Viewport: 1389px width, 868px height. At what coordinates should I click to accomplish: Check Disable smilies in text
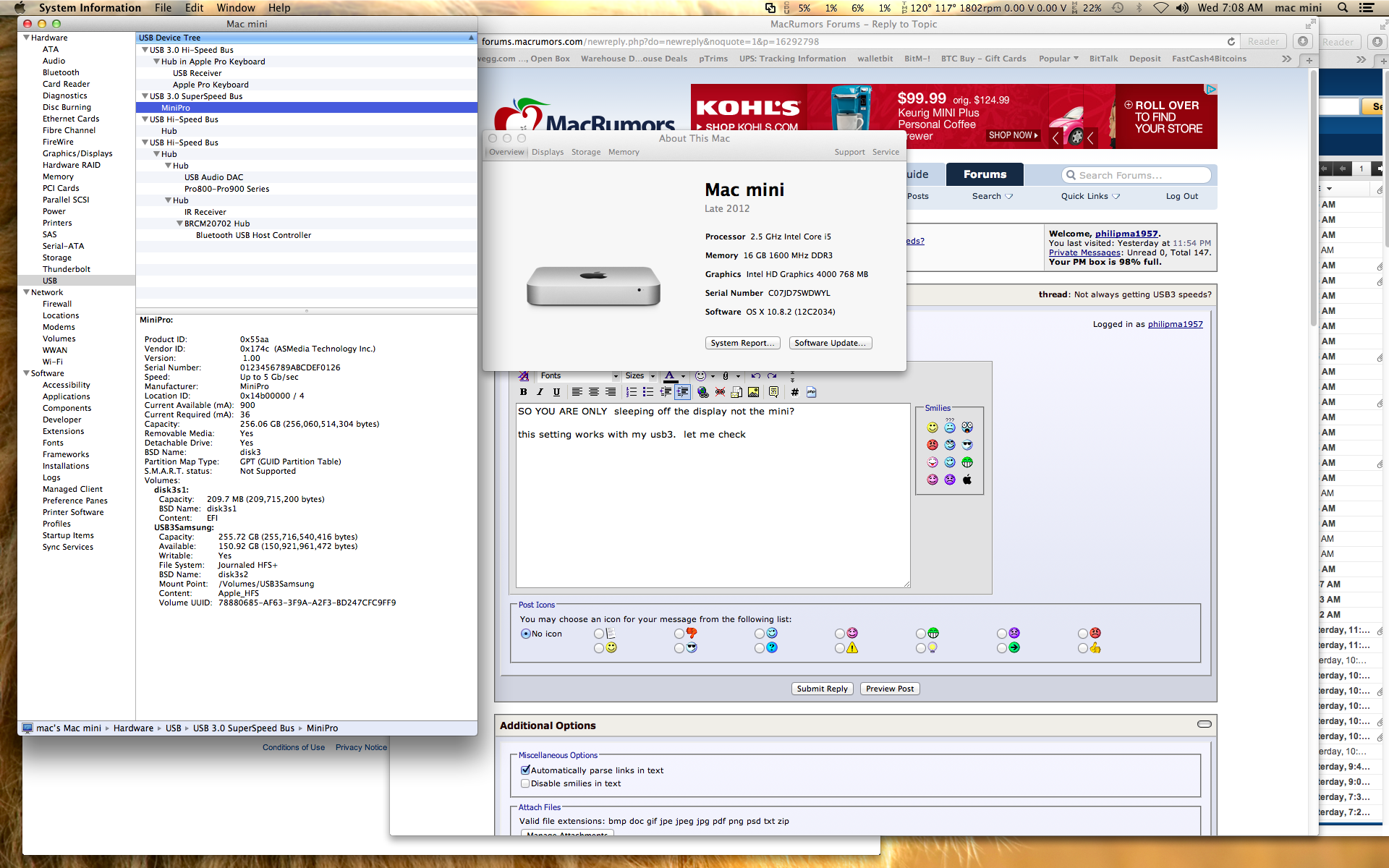click(525, 783)
